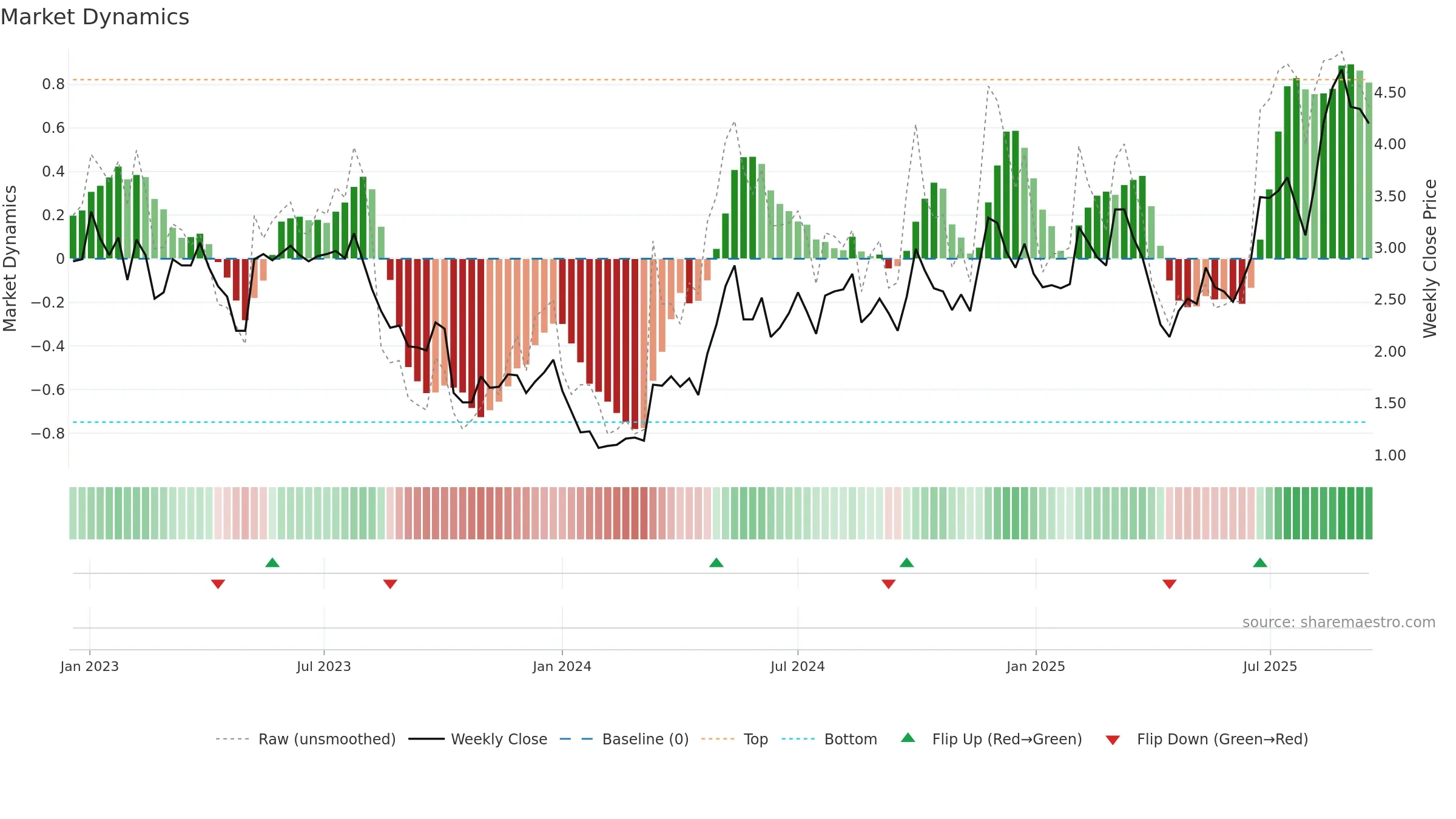Click the Jan 2024 axis label
This screenshot has height=819, width=1456.
tap(562, 666)
